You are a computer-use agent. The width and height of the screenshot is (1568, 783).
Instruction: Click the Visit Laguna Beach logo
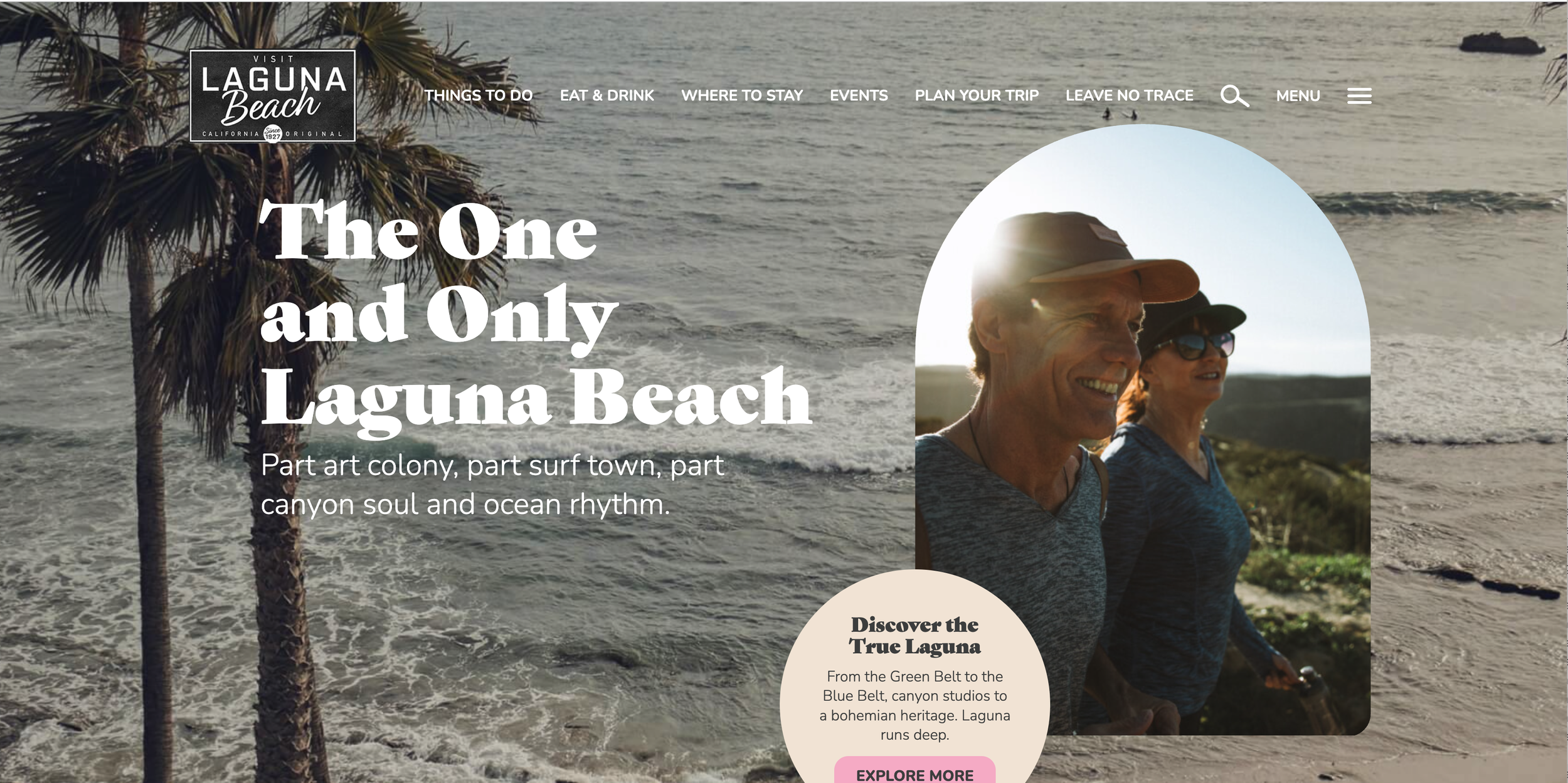click(x=273, y=96)
